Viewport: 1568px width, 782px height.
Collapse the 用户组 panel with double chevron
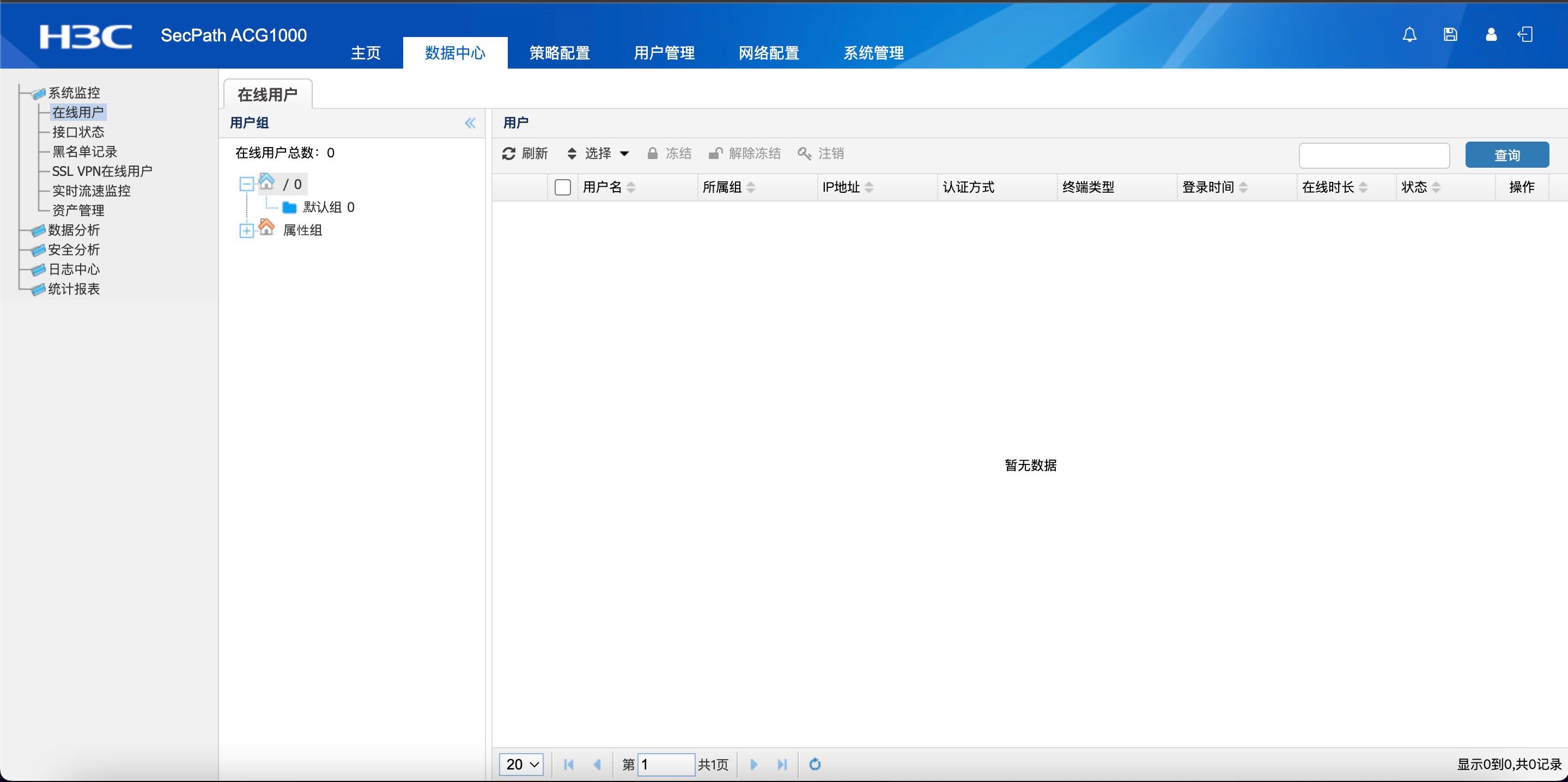point(470,124)
